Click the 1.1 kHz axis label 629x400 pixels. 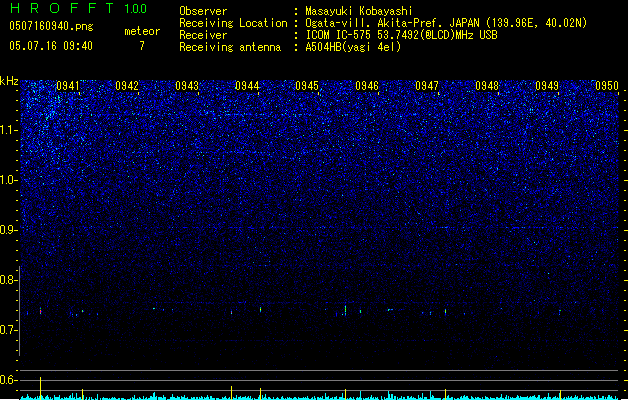point(9,130)
